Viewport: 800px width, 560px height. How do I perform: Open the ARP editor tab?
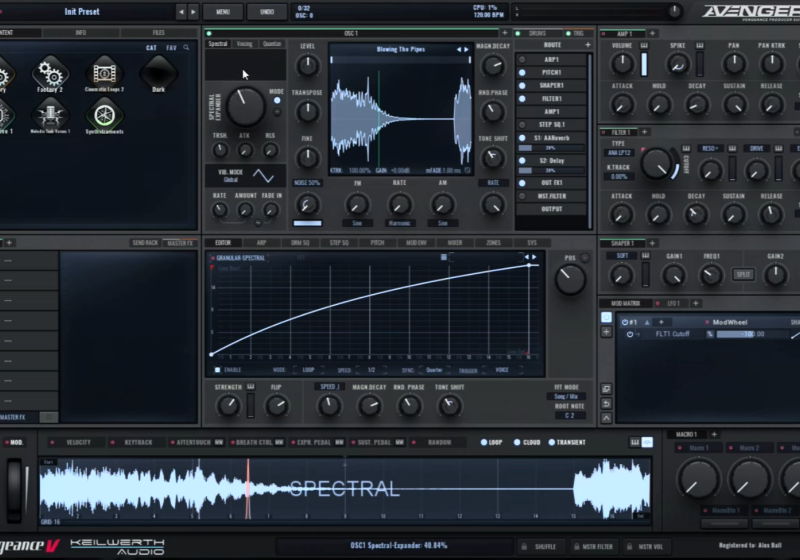(x=261, y=242)
